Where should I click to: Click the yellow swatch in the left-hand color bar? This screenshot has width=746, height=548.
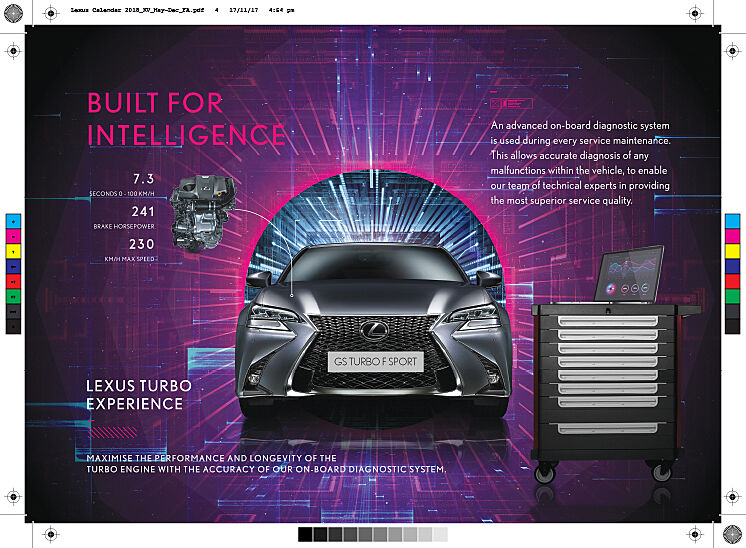13,251
